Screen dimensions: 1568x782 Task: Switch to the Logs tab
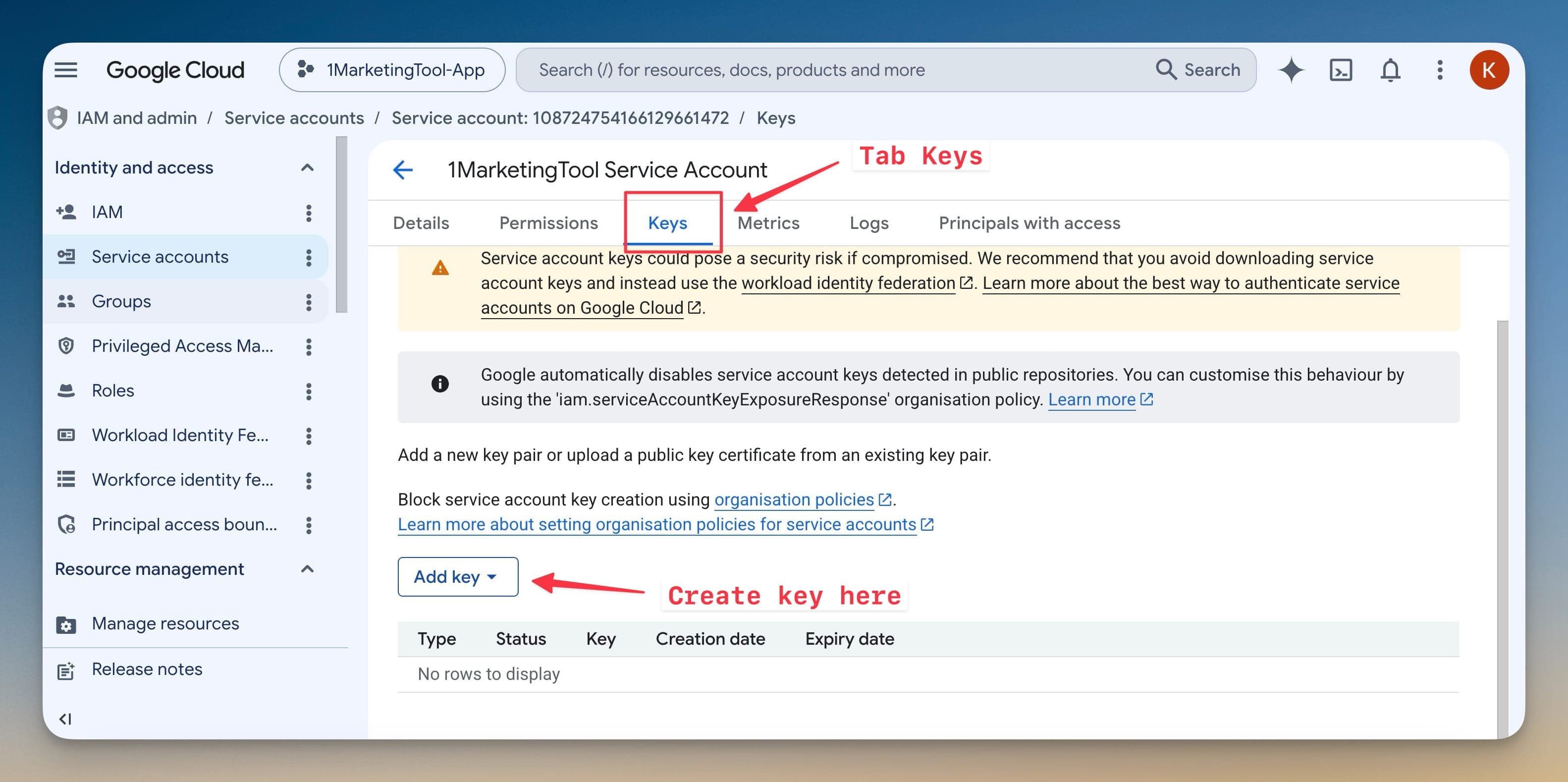tap(868, 223)
